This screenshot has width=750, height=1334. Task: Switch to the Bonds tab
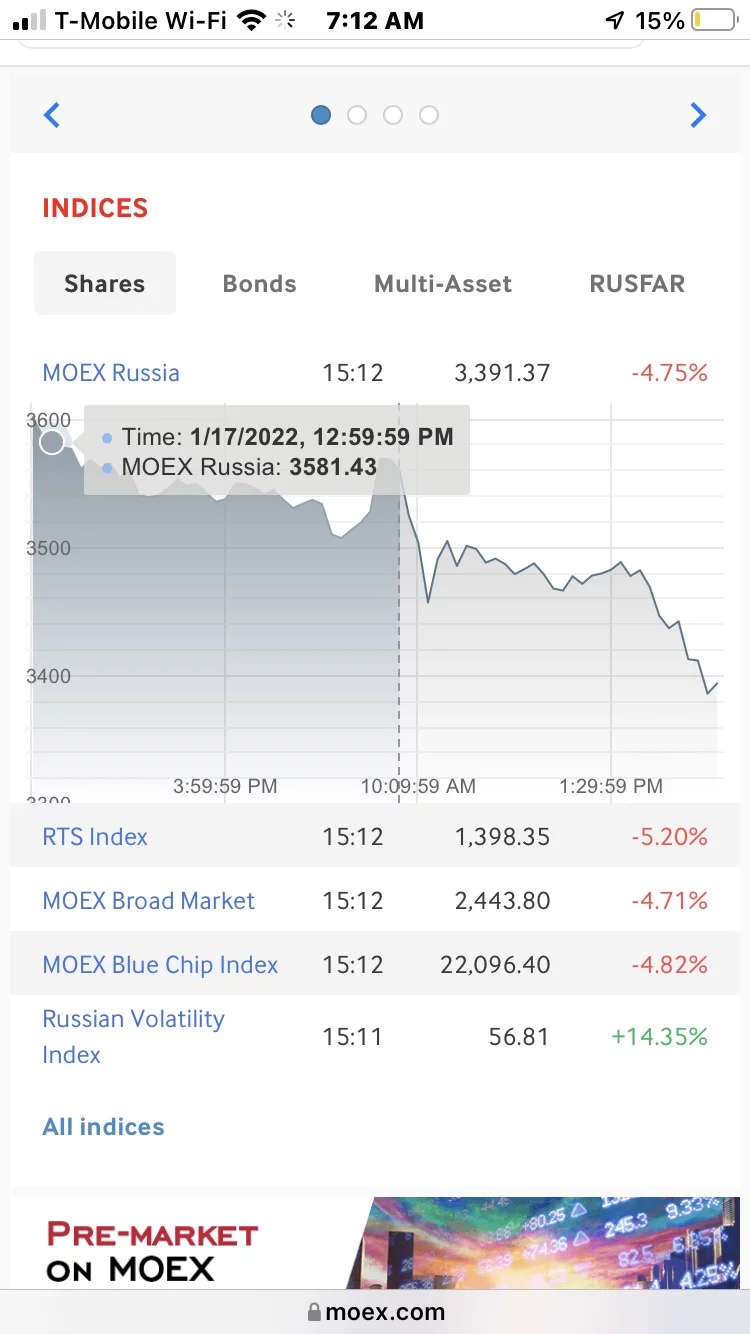pos(259,284)
